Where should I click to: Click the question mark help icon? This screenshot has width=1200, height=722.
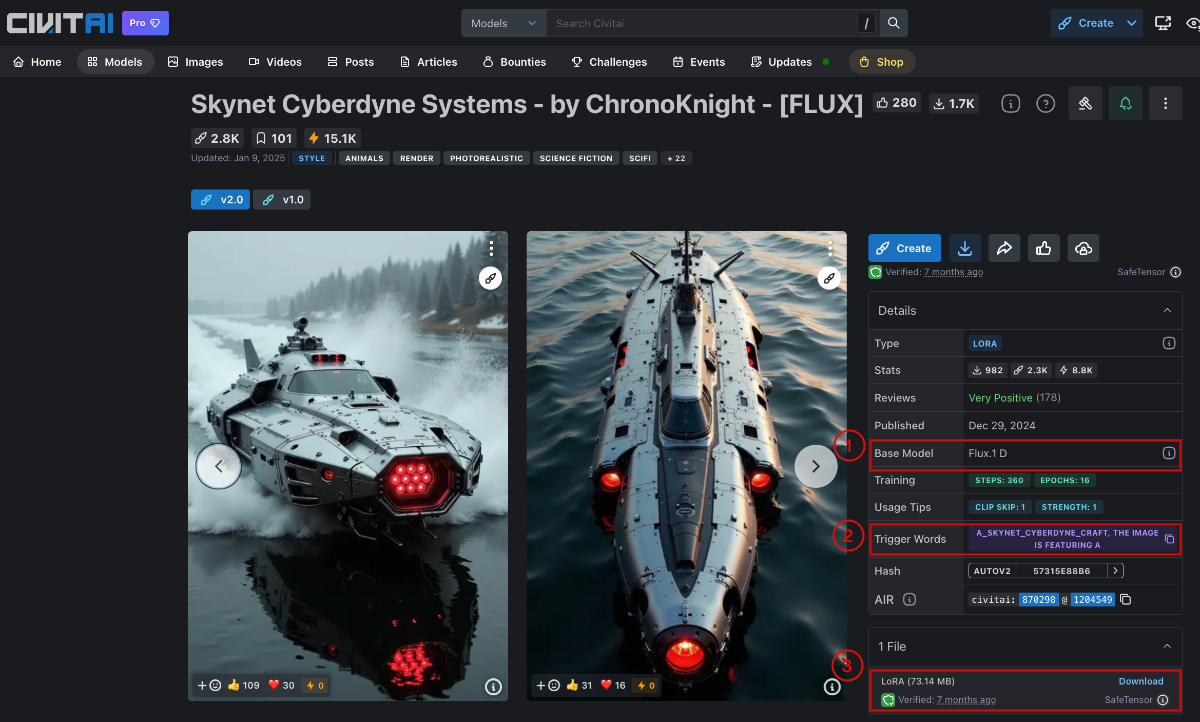[1045, 103]
